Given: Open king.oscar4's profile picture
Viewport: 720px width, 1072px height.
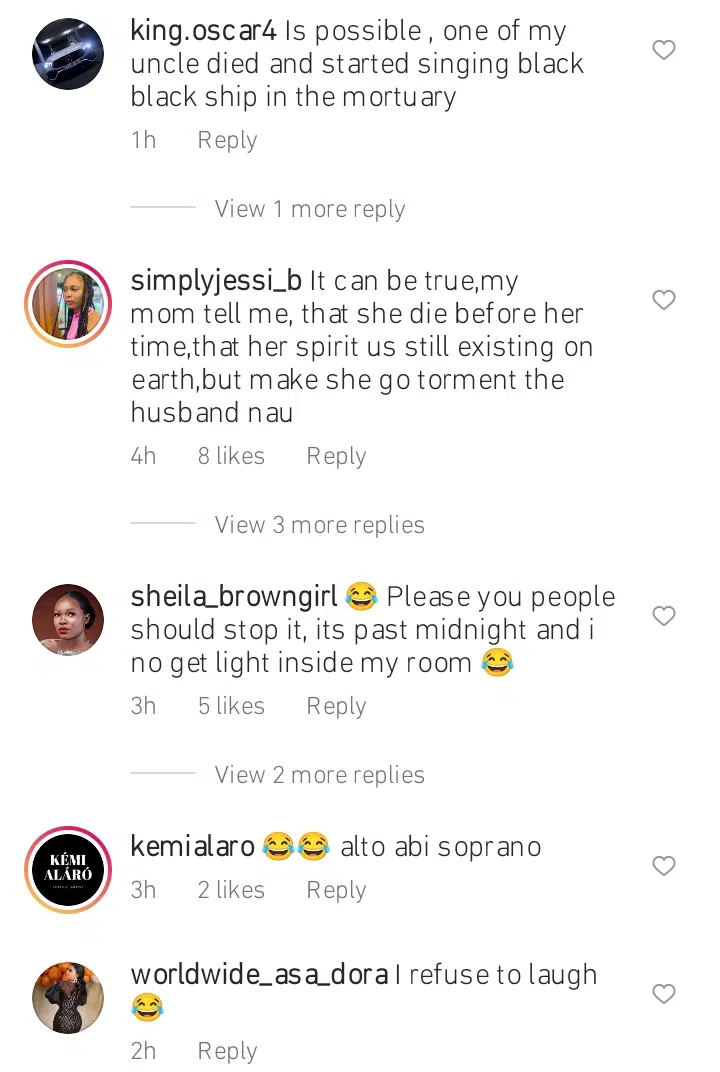Looking at the screenshot, I should (68, 55).
